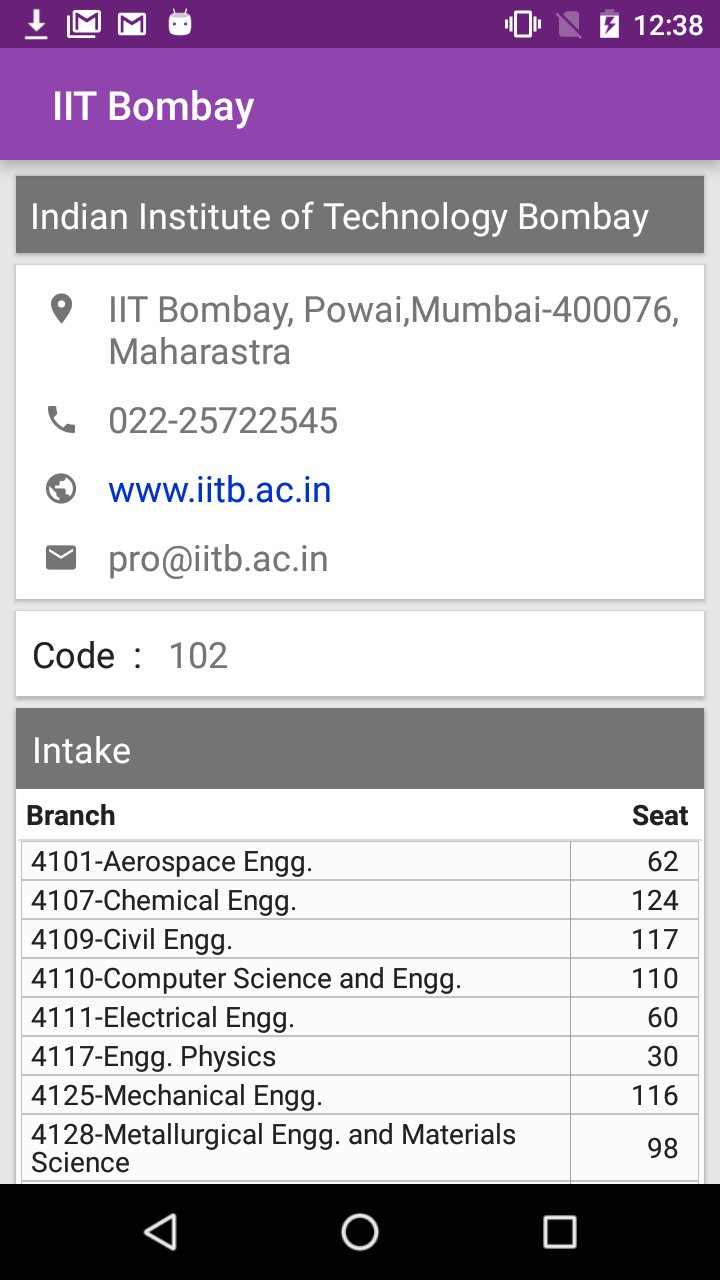720x1280 pixels.
Task: Tap the location pin icon
Action: coord(61,309)
